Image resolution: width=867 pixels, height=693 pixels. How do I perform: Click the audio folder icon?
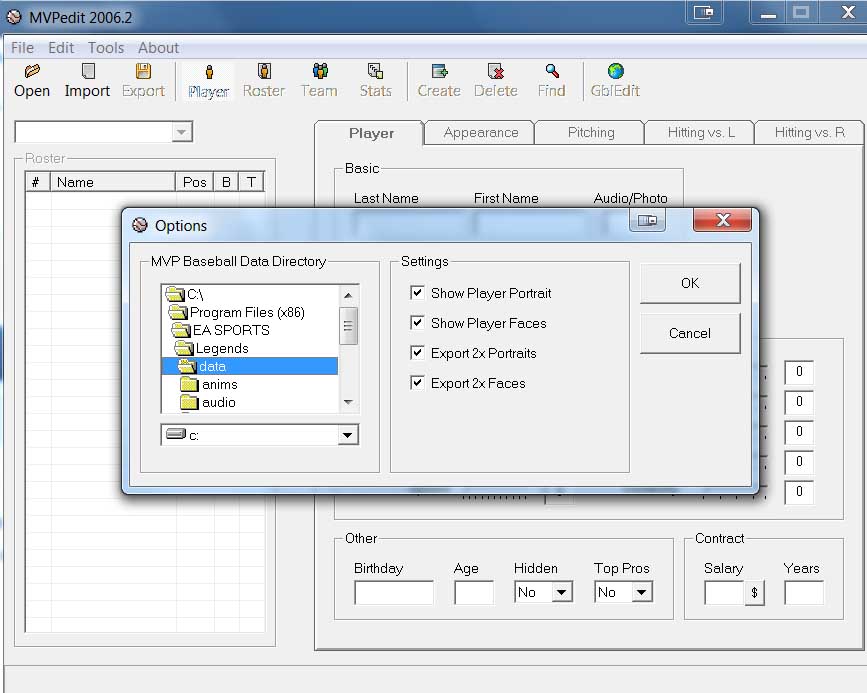click(189, 402)
